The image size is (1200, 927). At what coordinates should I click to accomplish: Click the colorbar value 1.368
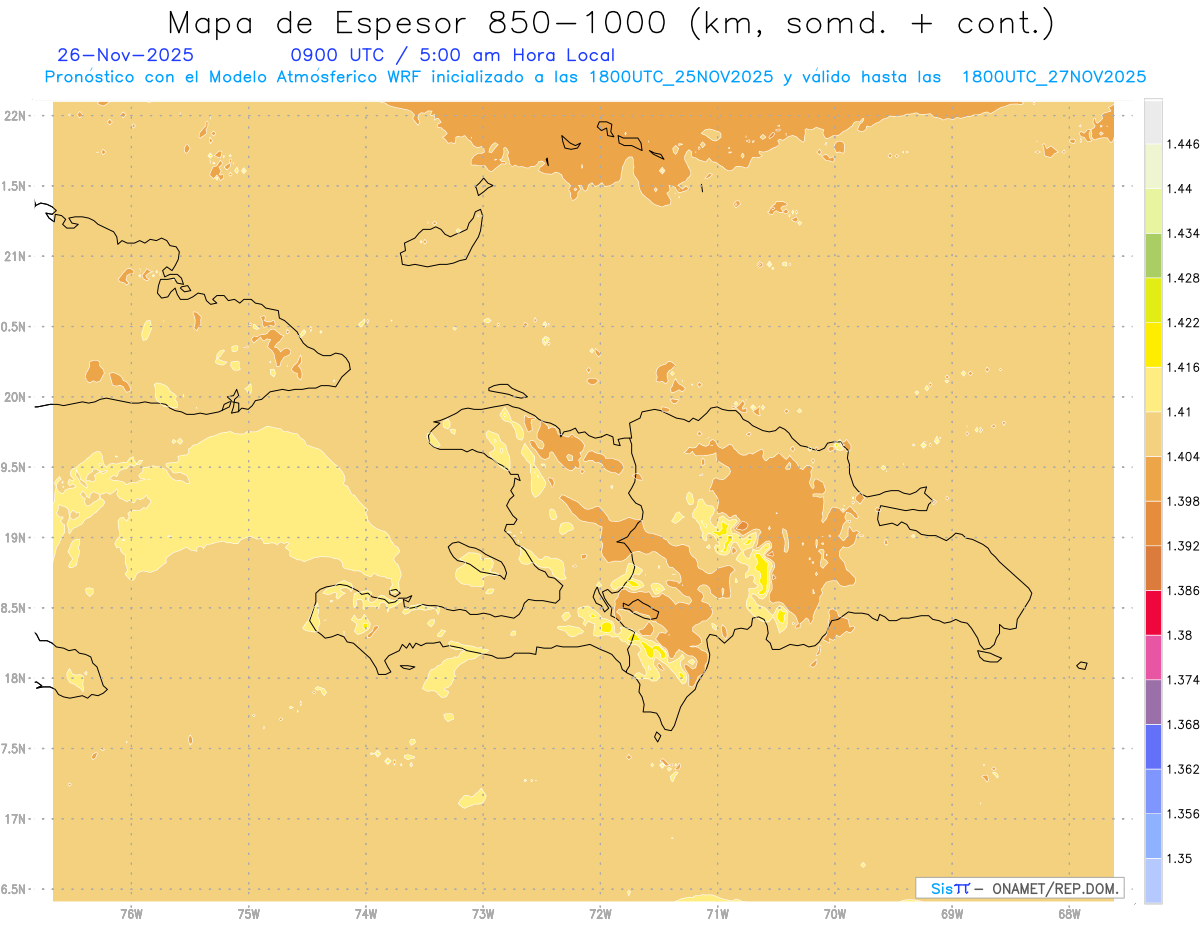1185,724
